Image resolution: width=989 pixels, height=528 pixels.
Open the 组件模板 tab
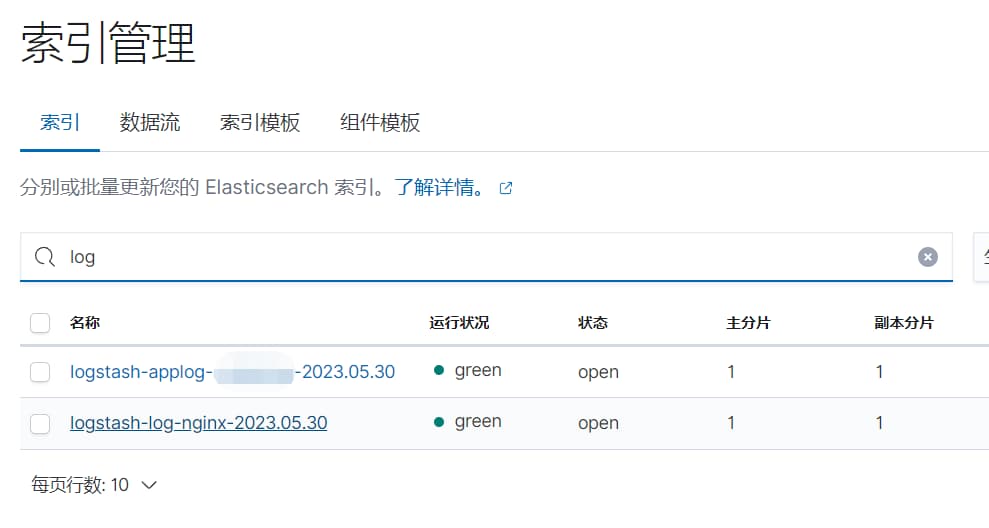pyautogui.click(x=380, y=122)
